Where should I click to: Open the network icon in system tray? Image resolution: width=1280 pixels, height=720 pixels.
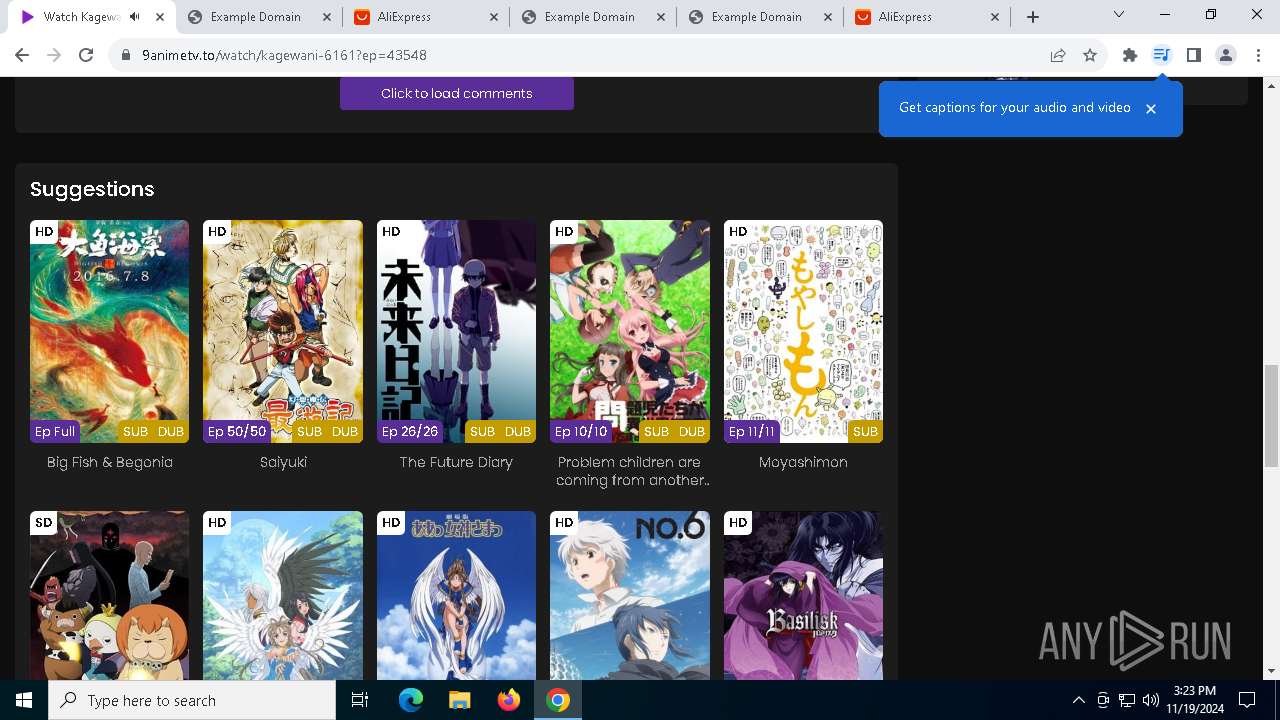point(1127,700)
